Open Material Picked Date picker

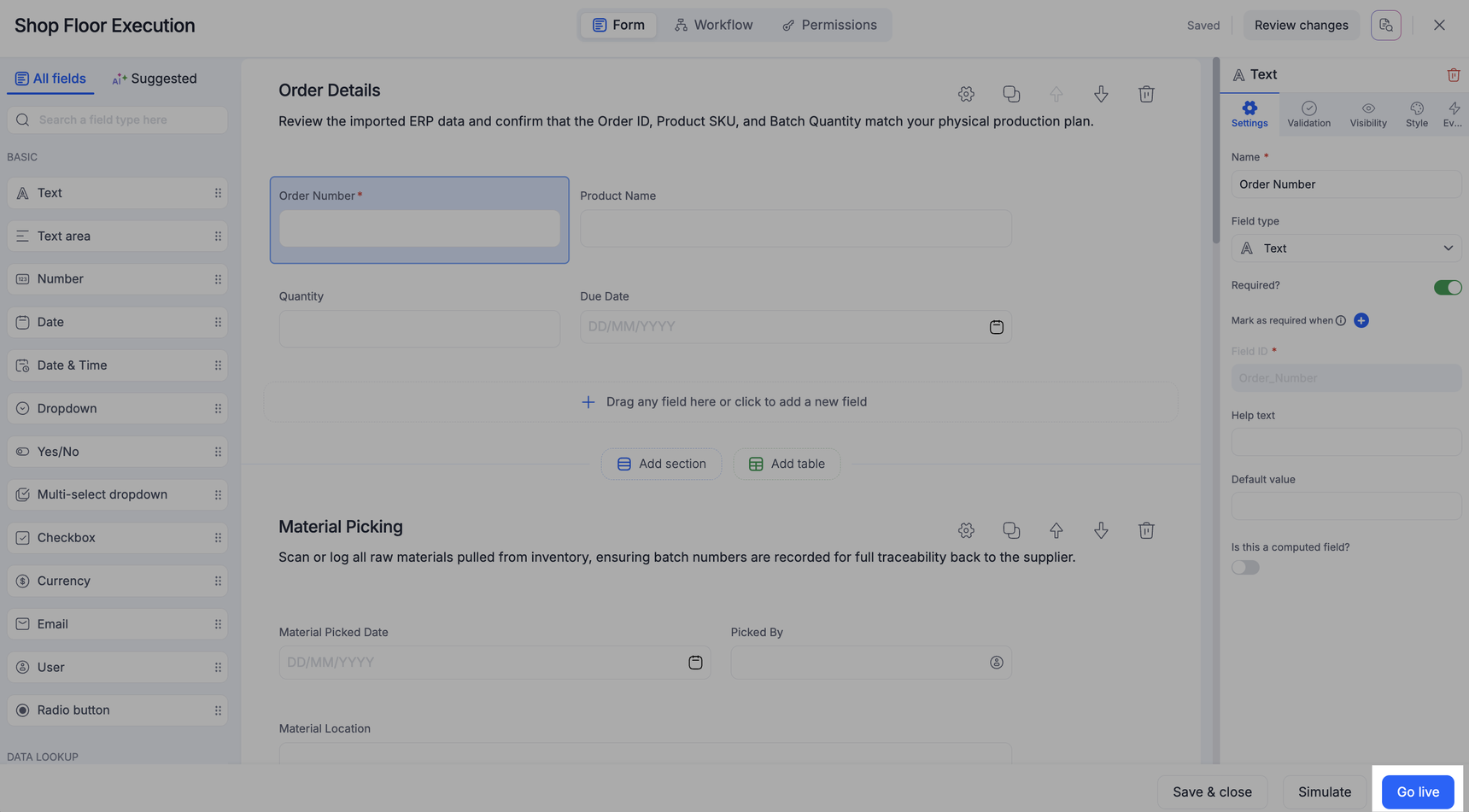point(695,663)
